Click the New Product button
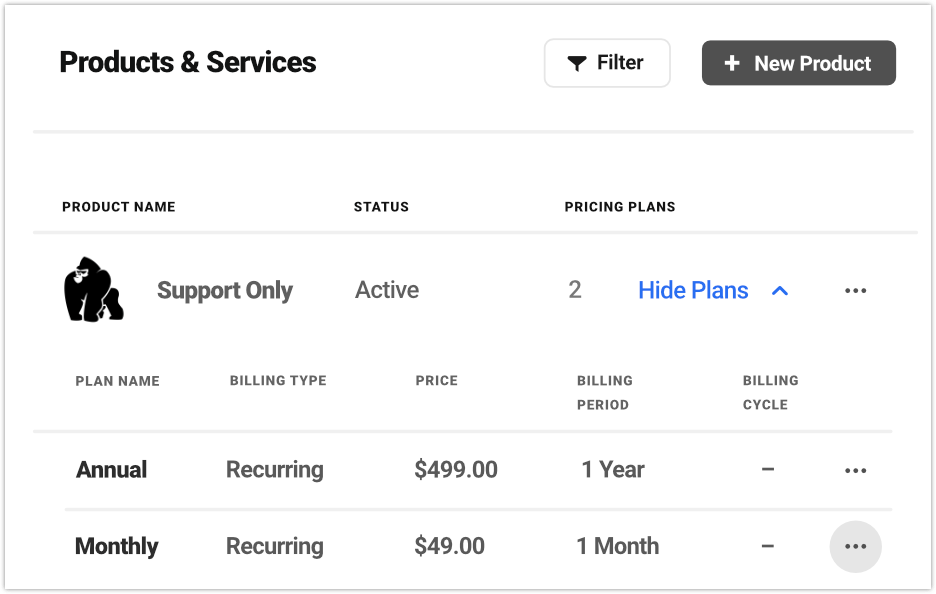Screen dimensions: 936x594 coord(798,62)
